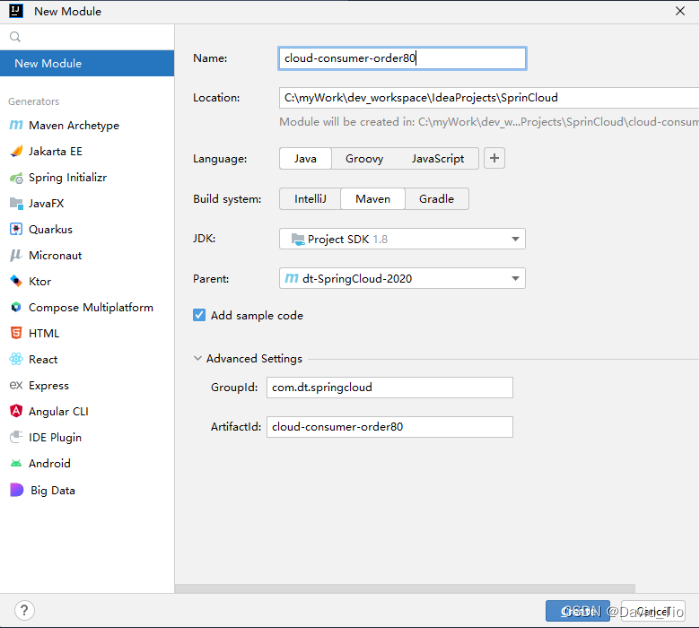Select the JavaFX generator icon
The height and width of the screenshot is (628, 699).
coord(16,204)
